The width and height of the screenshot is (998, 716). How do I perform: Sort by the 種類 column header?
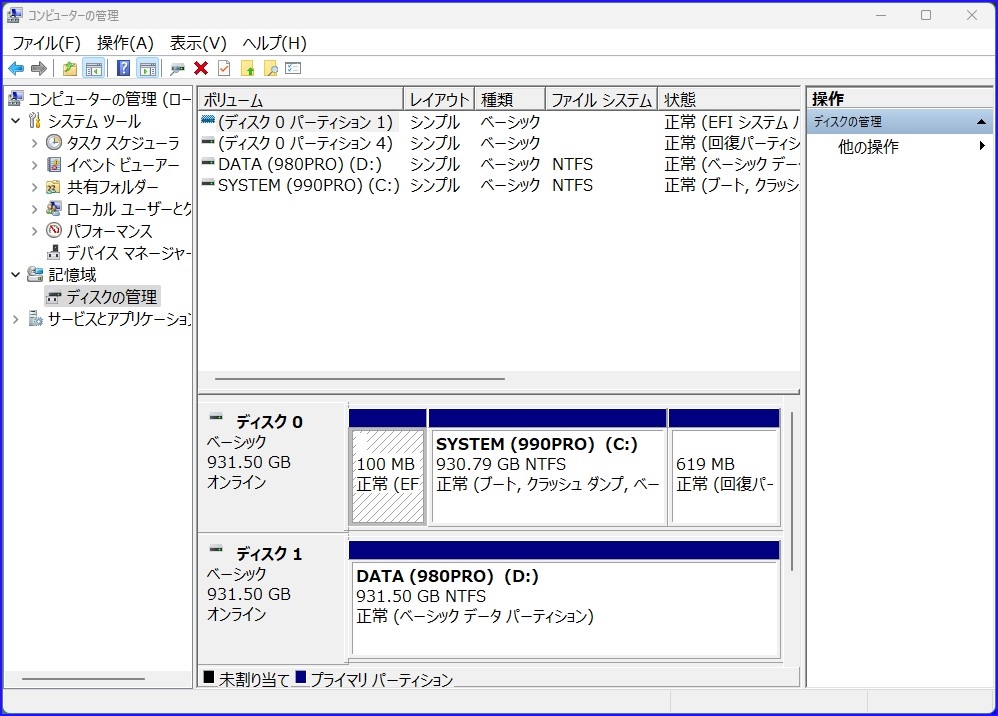(510, 100)
